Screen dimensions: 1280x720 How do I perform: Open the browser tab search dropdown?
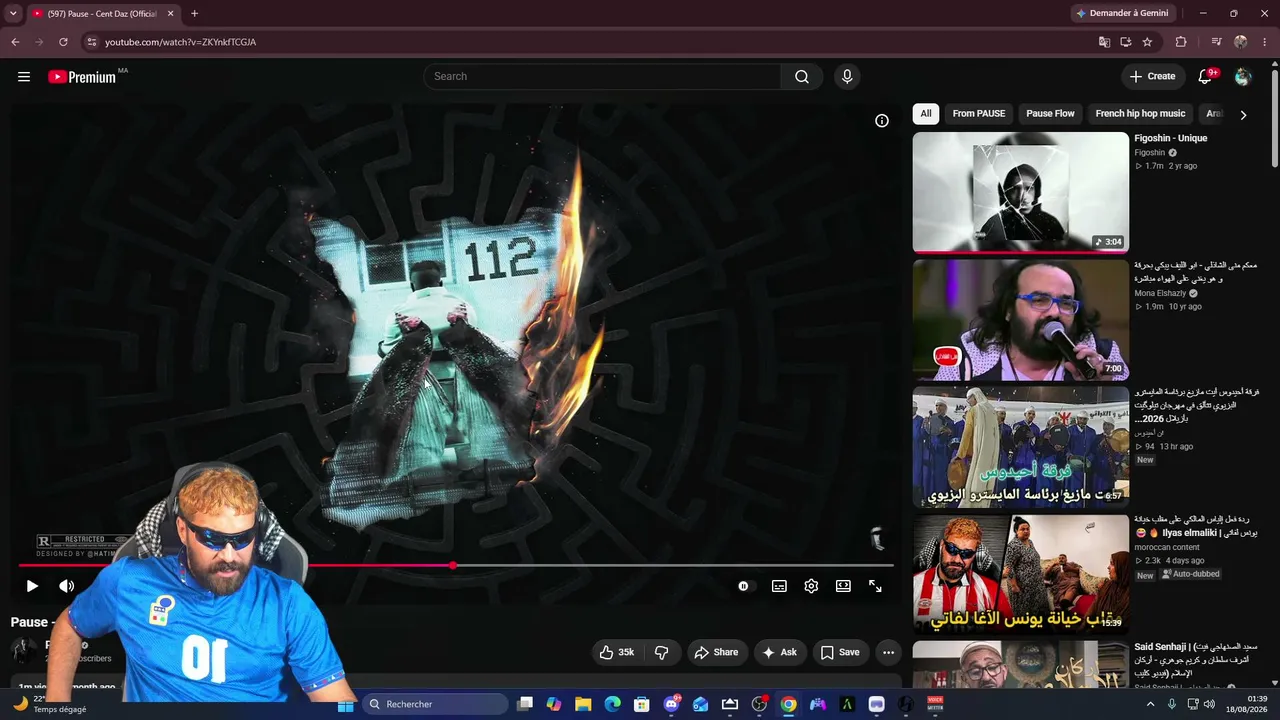pyautogui.click(x=13, y=13)
